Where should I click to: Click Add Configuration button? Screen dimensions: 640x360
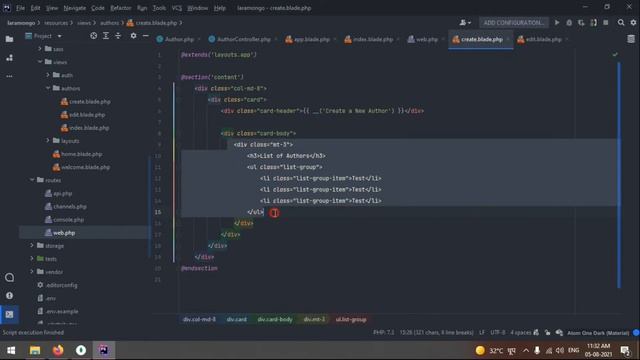[x=513, y=23]
